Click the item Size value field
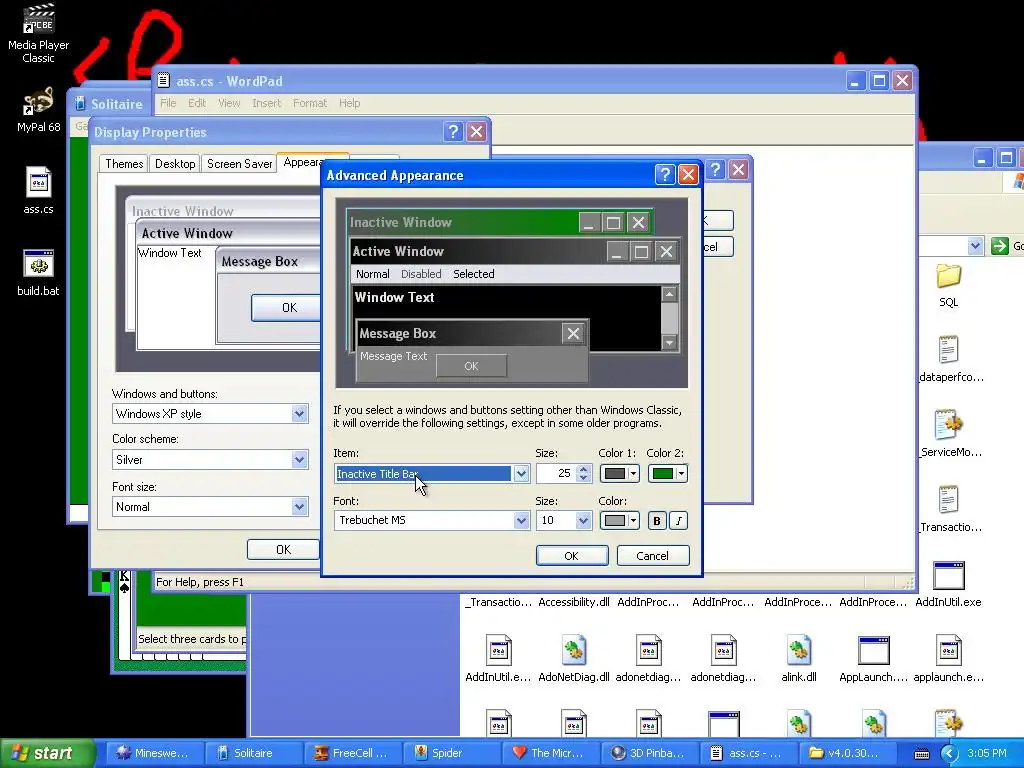 [556, 473]
